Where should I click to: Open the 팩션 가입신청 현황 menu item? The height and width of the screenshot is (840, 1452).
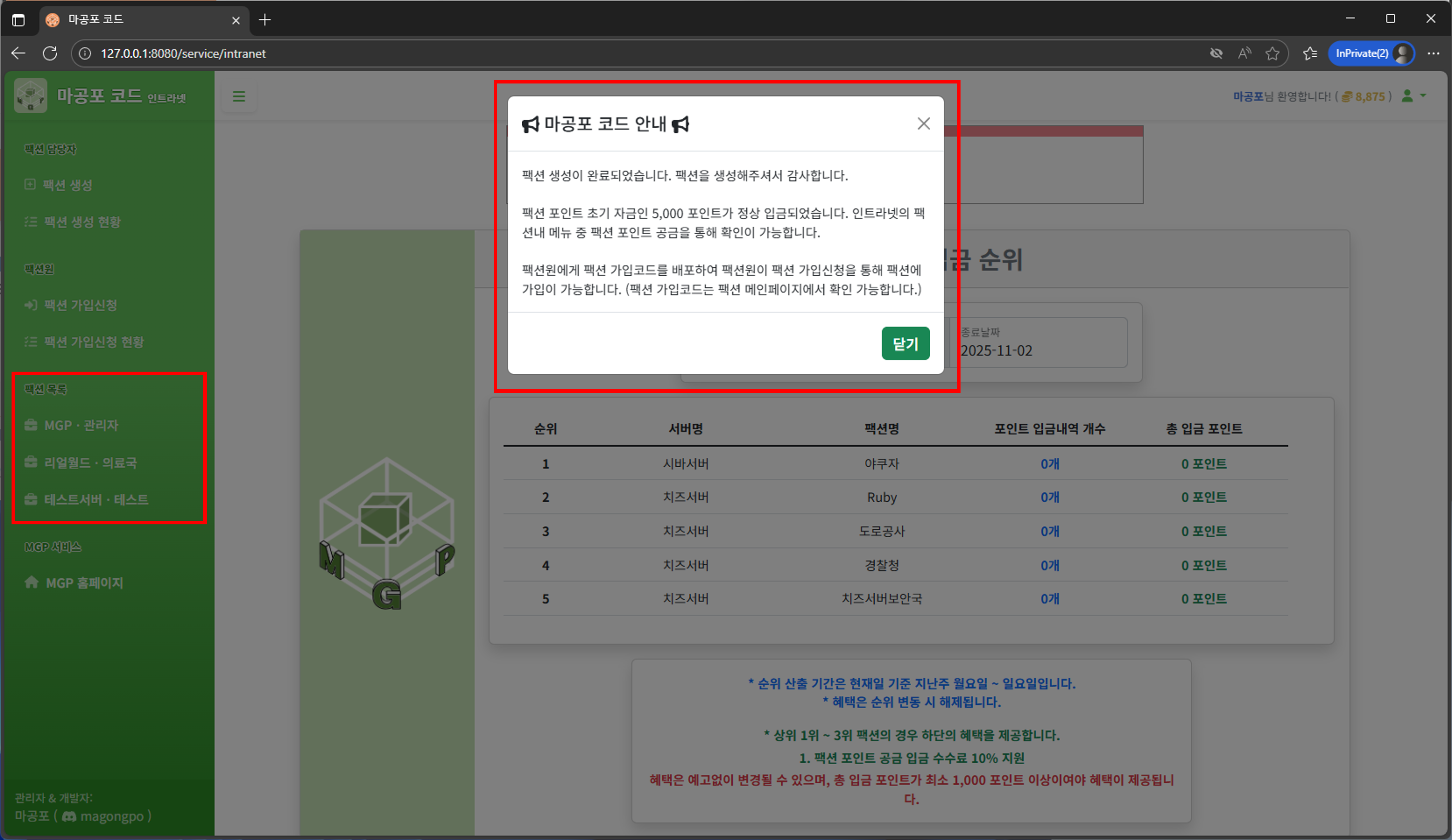pyautogui.click(x=95, y=342)
